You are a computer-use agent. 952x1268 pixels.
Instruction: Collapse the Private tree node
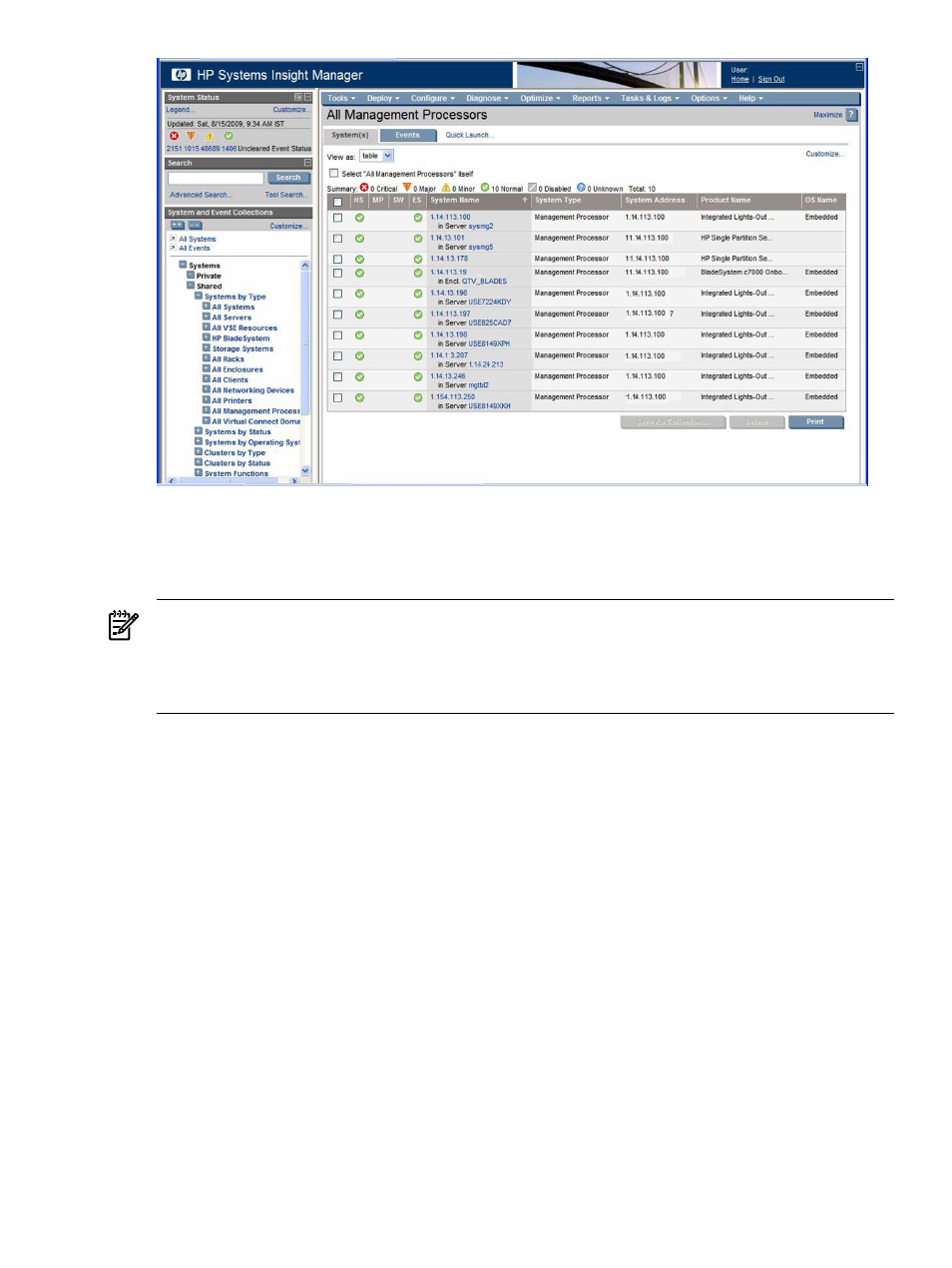tap(191, 276)
